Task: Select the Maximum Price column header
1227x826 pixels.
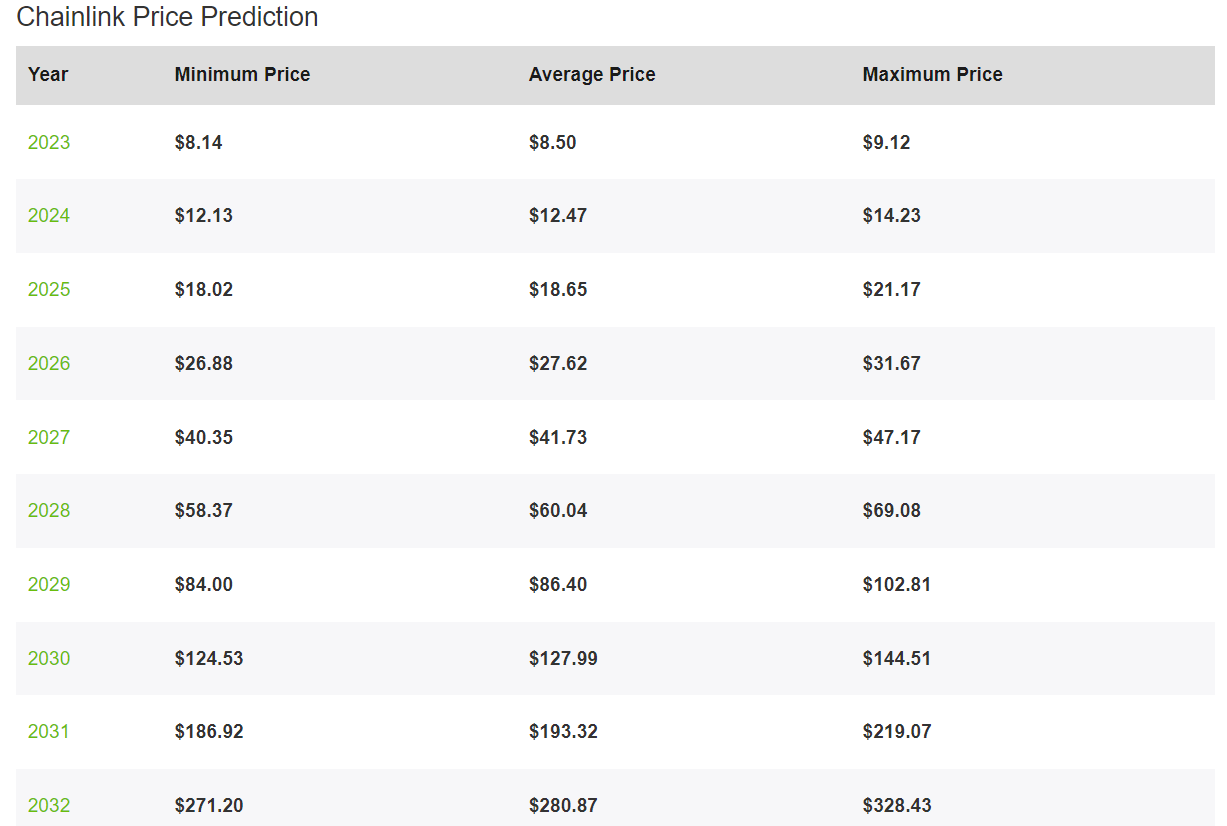Action: click(932, 75)
